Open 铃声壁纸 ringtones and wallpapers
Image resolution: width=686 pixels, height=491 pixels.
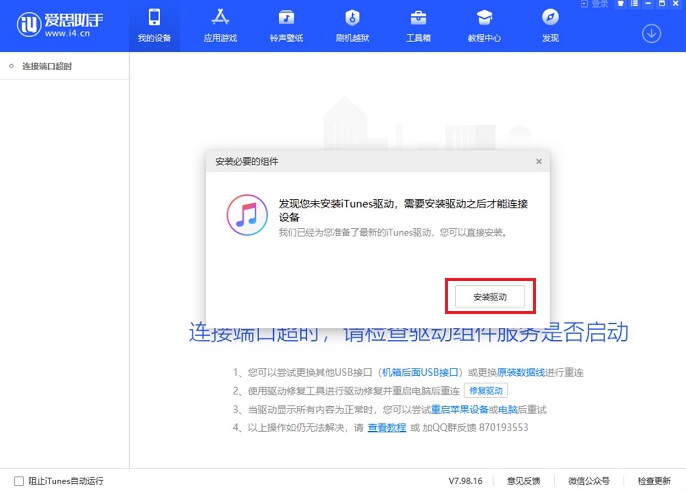(286, 25)
